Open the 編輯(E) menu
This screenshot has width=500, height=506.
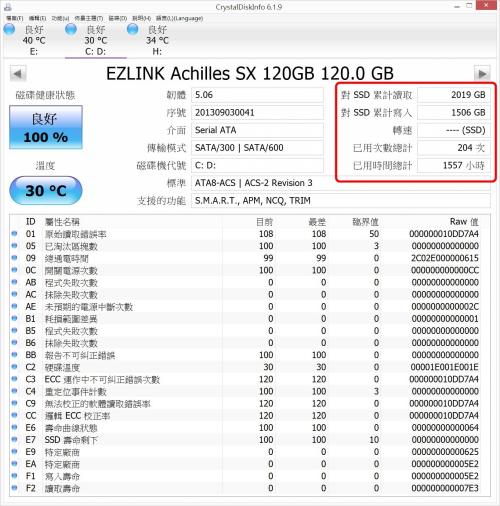click(37, 18)
